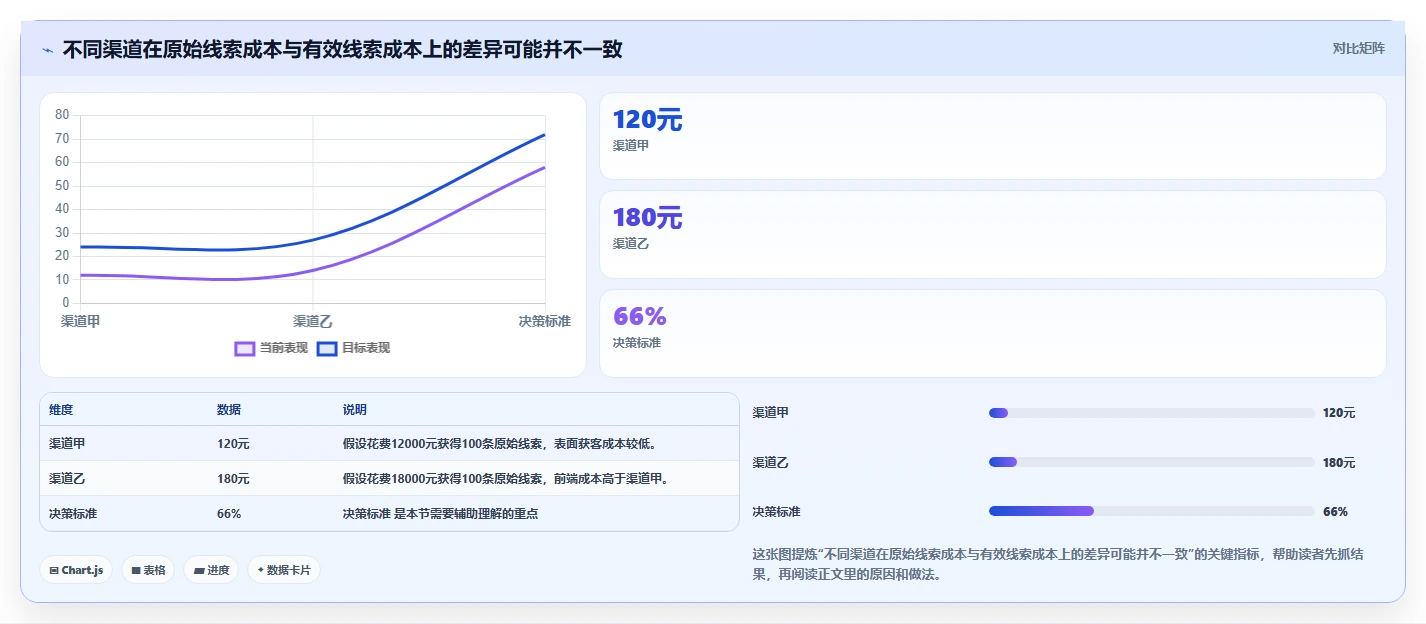1426x624 pixels.
Task: Toggle the 当前表现 legend swatch
Action: coord(245,348)
